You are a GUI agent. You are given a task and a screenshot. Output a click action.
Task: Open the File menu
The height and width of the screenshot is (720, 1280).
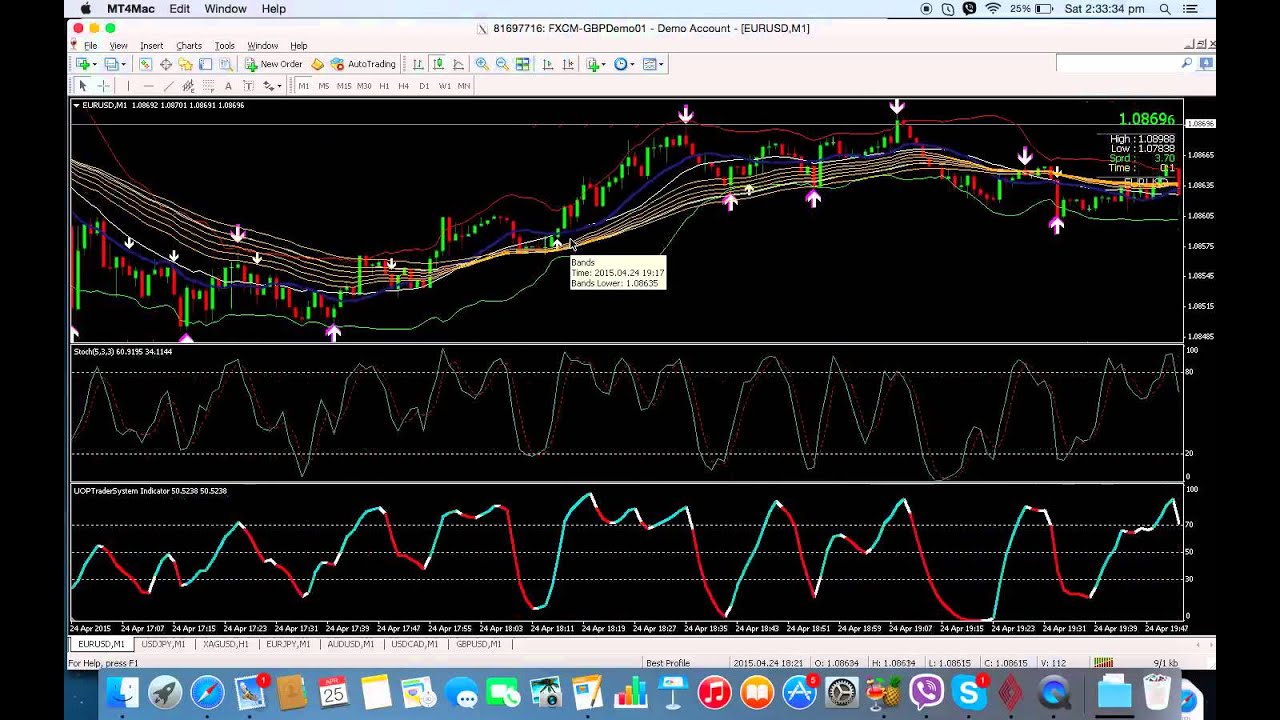click(91, 46)
